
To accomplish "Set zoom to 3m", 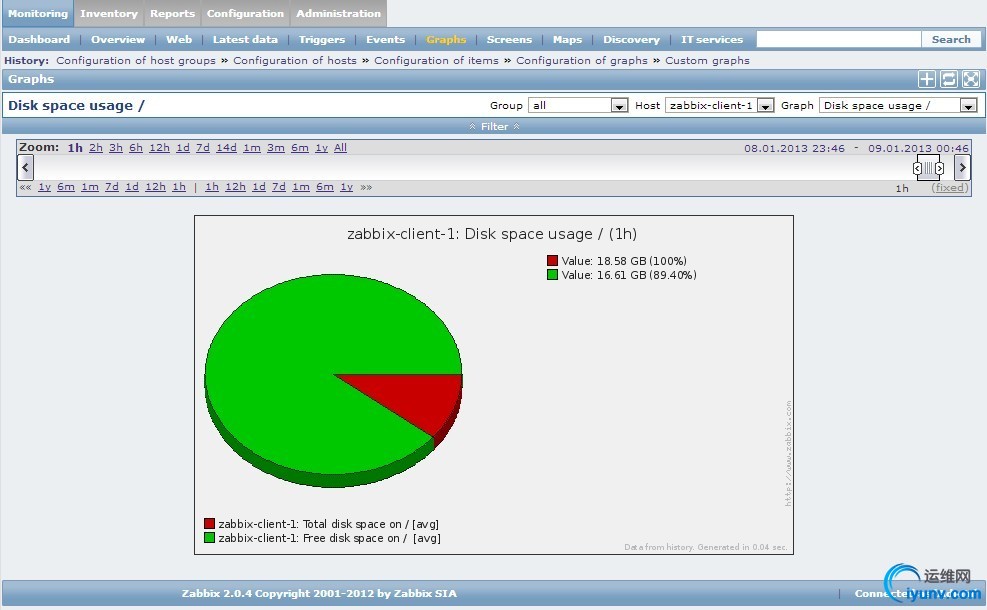I will (276, 147).
